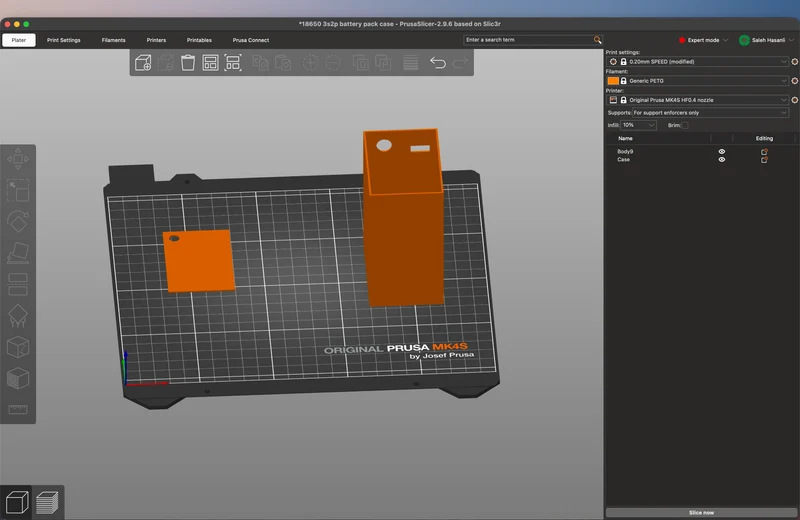Screen dimensions: 800x520
Task: Open printer preset settings cog button
Action: 794,100
